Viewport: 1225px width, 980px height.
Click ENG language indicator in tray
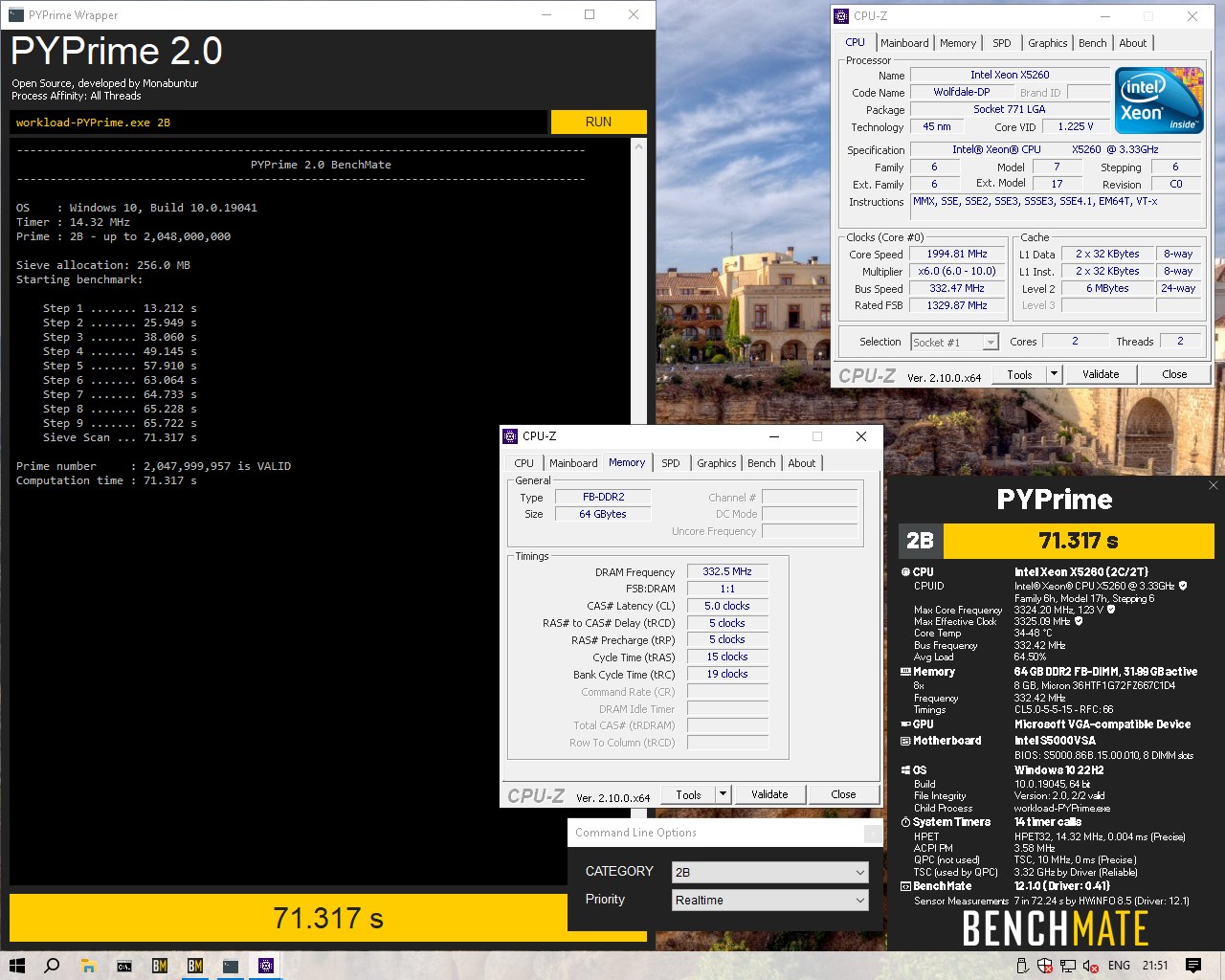click(x=1119, y=966)
